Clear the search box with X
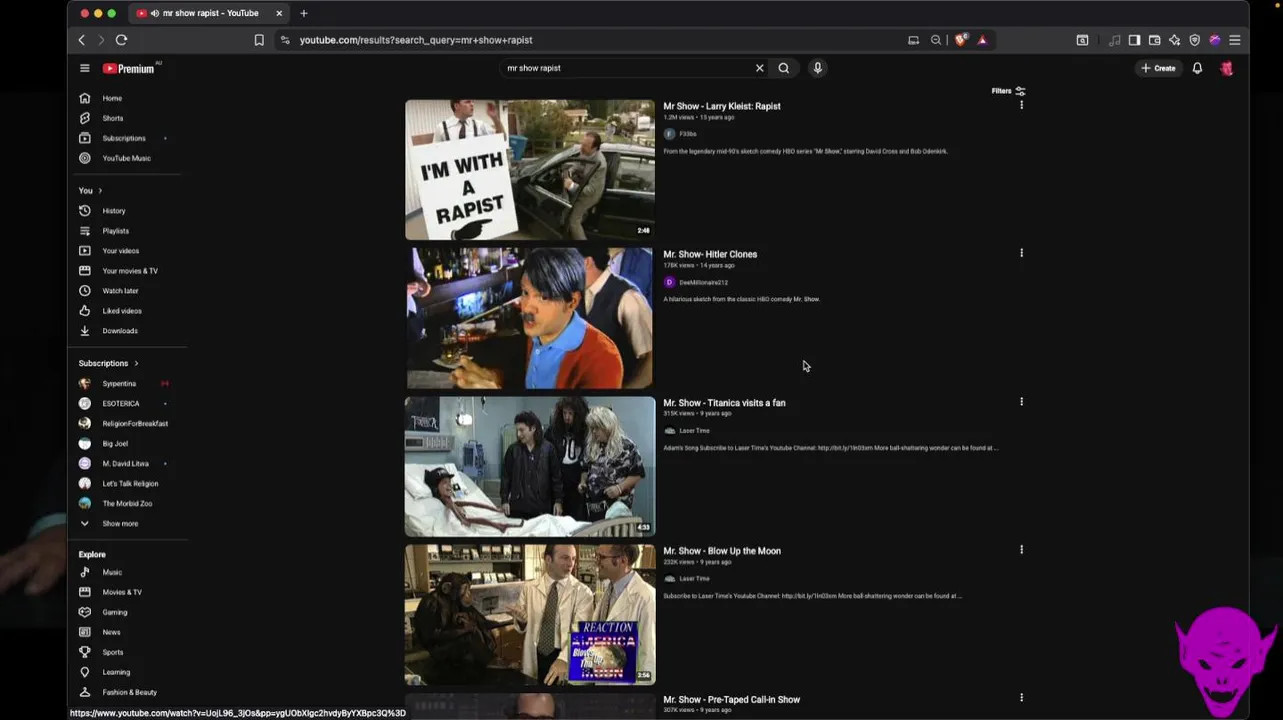The image size is (1283, 720). (x=759, y=68)
